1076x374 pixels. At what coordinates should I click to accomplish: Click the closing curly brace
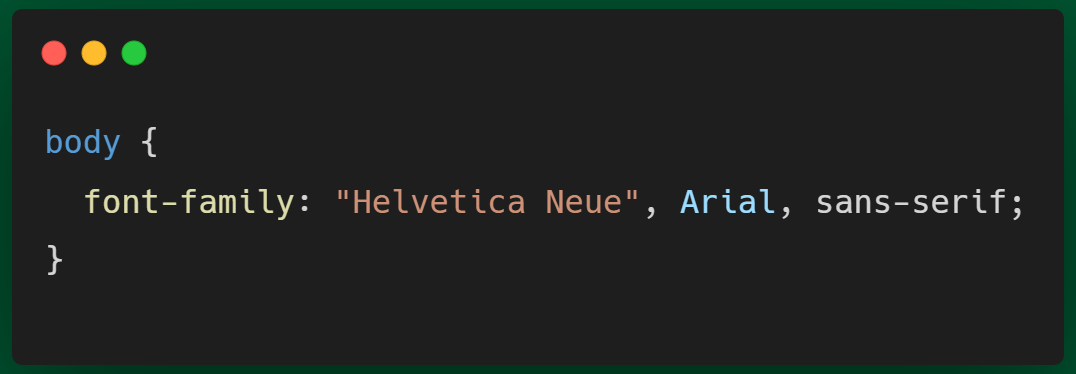point(54,261)
